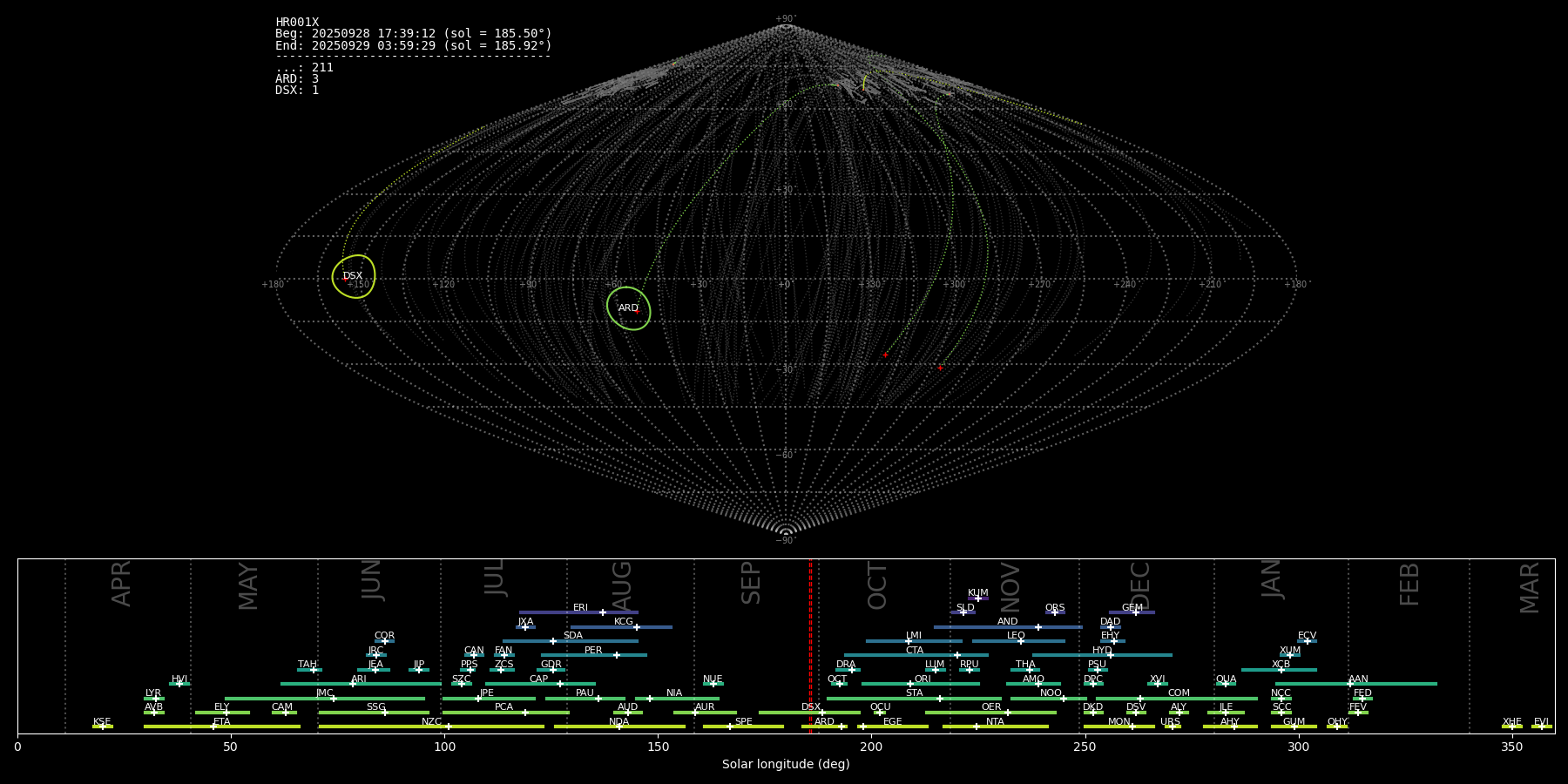This screenshot has height=784, width=1568.
Task: Click the "DSX: 1" count line
Action: (297, 91)
